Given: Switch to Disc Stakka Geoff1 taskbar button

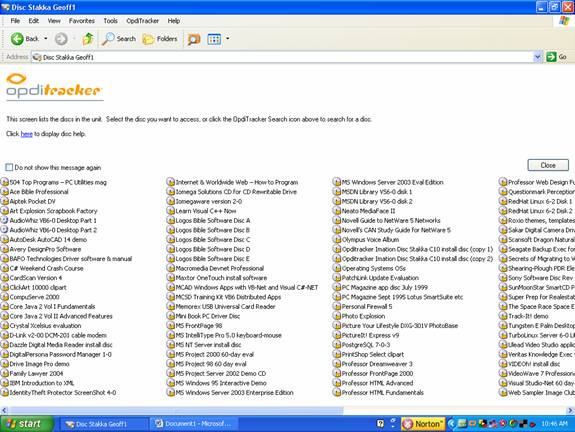Looking at the screenshot, I should [x=103, y=424].
